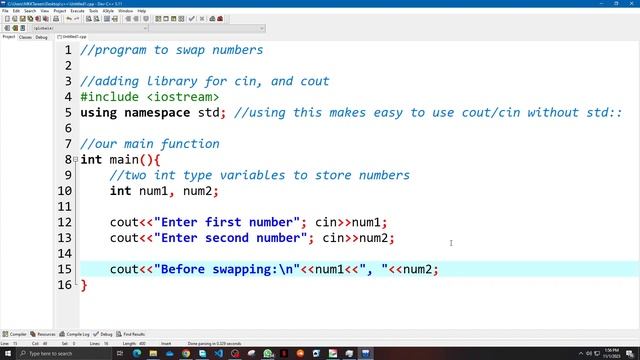This screenshot has width=640, height=360.
Task: Open Microsoft Edge from taskbar
Action: point(137,353)
